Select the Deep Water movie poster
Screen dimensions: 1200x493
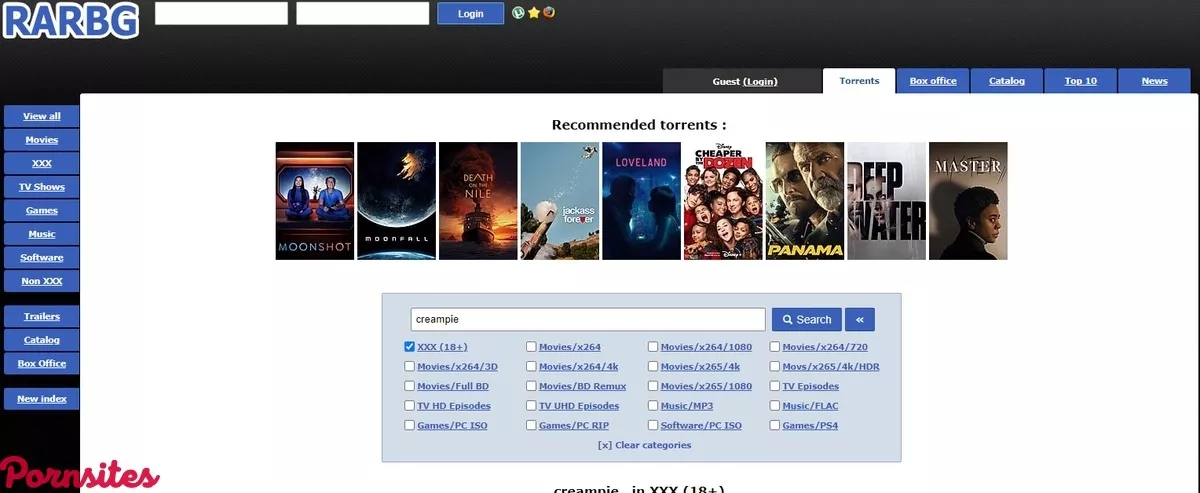pyautogui.click(x=886, y=201)
